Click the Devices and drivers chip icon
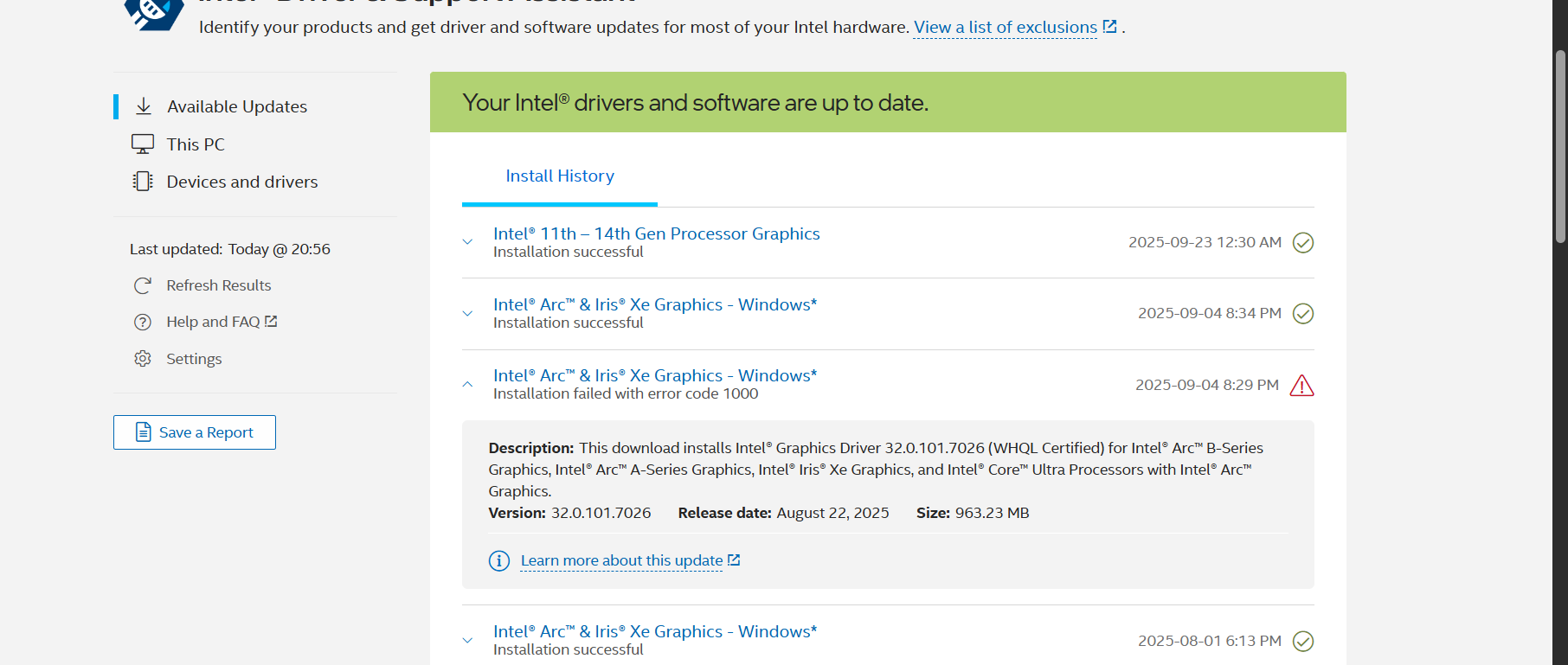 (143, 182)
